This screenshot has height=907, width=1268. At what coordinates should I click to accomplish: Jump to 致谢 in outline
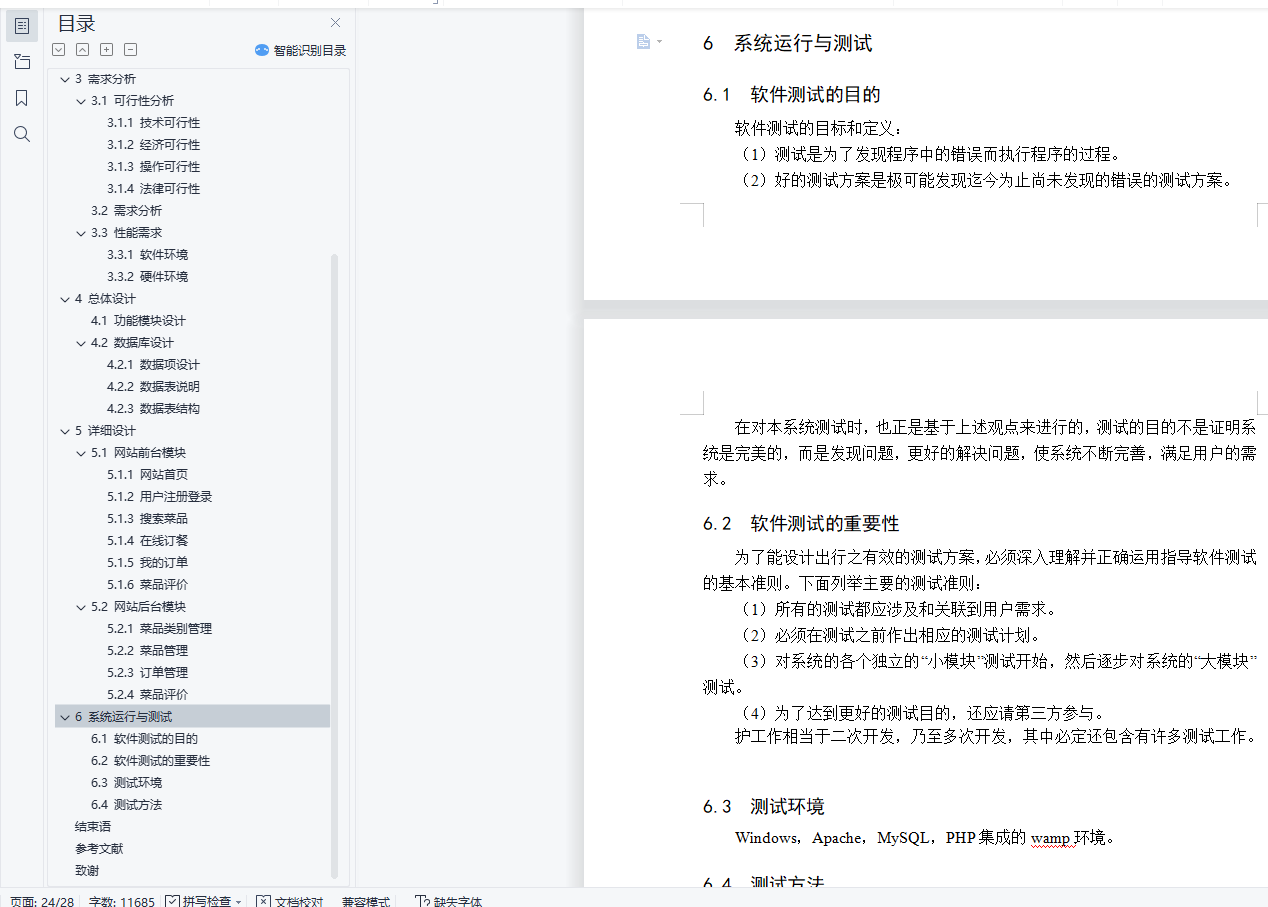[x=87, y=871]
